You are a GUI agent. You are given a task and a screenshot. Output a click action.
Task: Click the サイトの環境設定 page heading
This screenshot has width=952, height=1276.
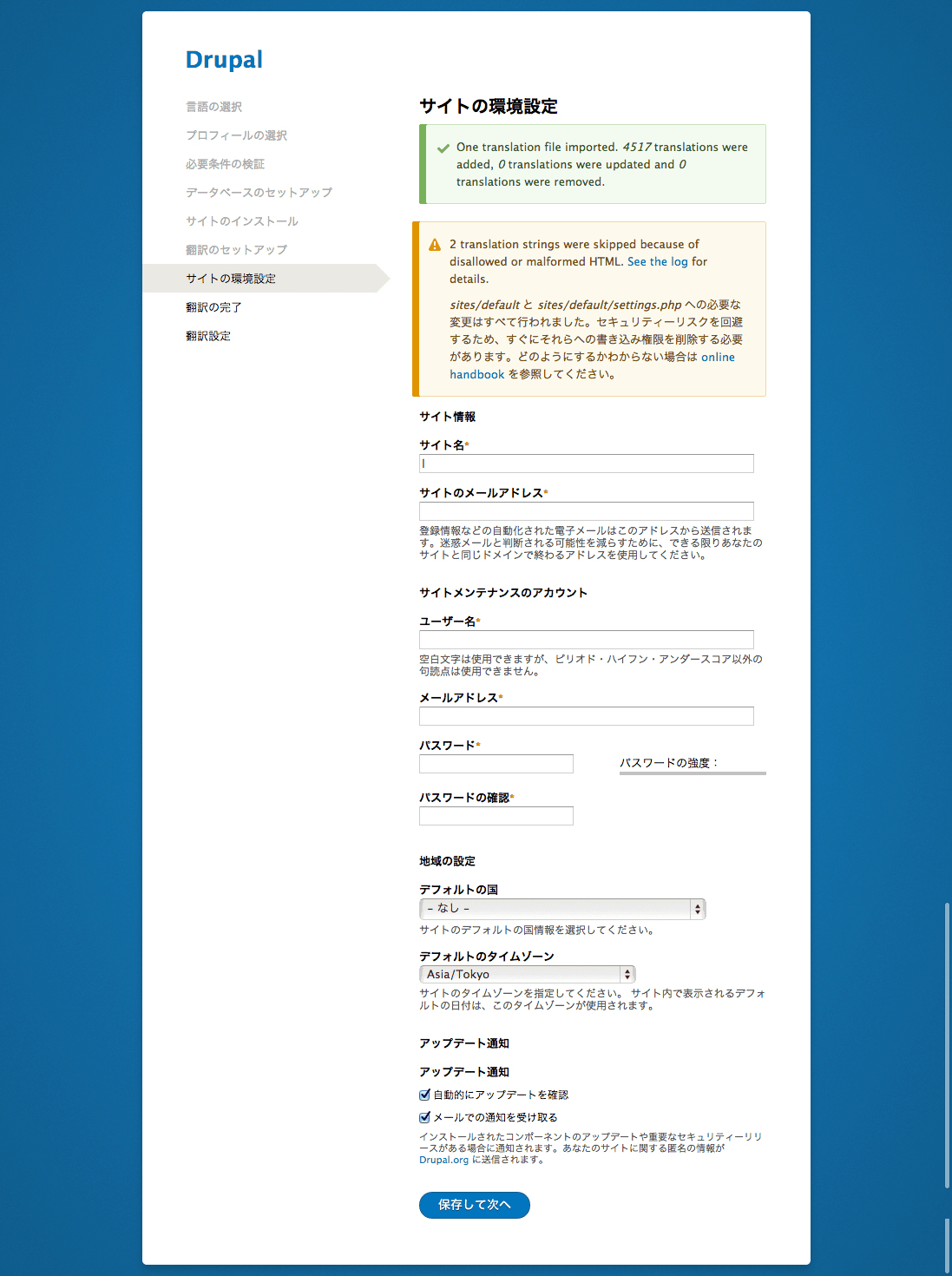489,106
